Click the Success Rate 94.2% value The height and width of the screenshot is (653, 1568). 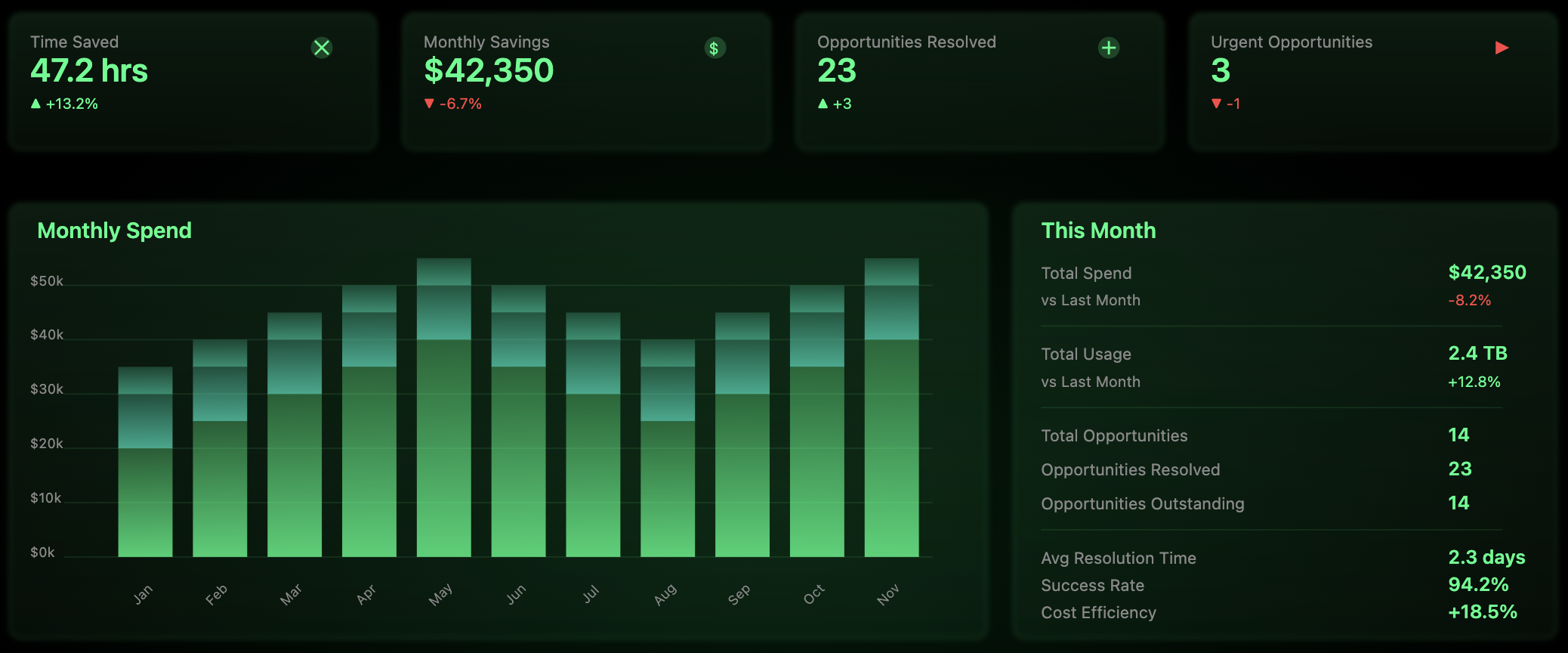coord(1478,585)
